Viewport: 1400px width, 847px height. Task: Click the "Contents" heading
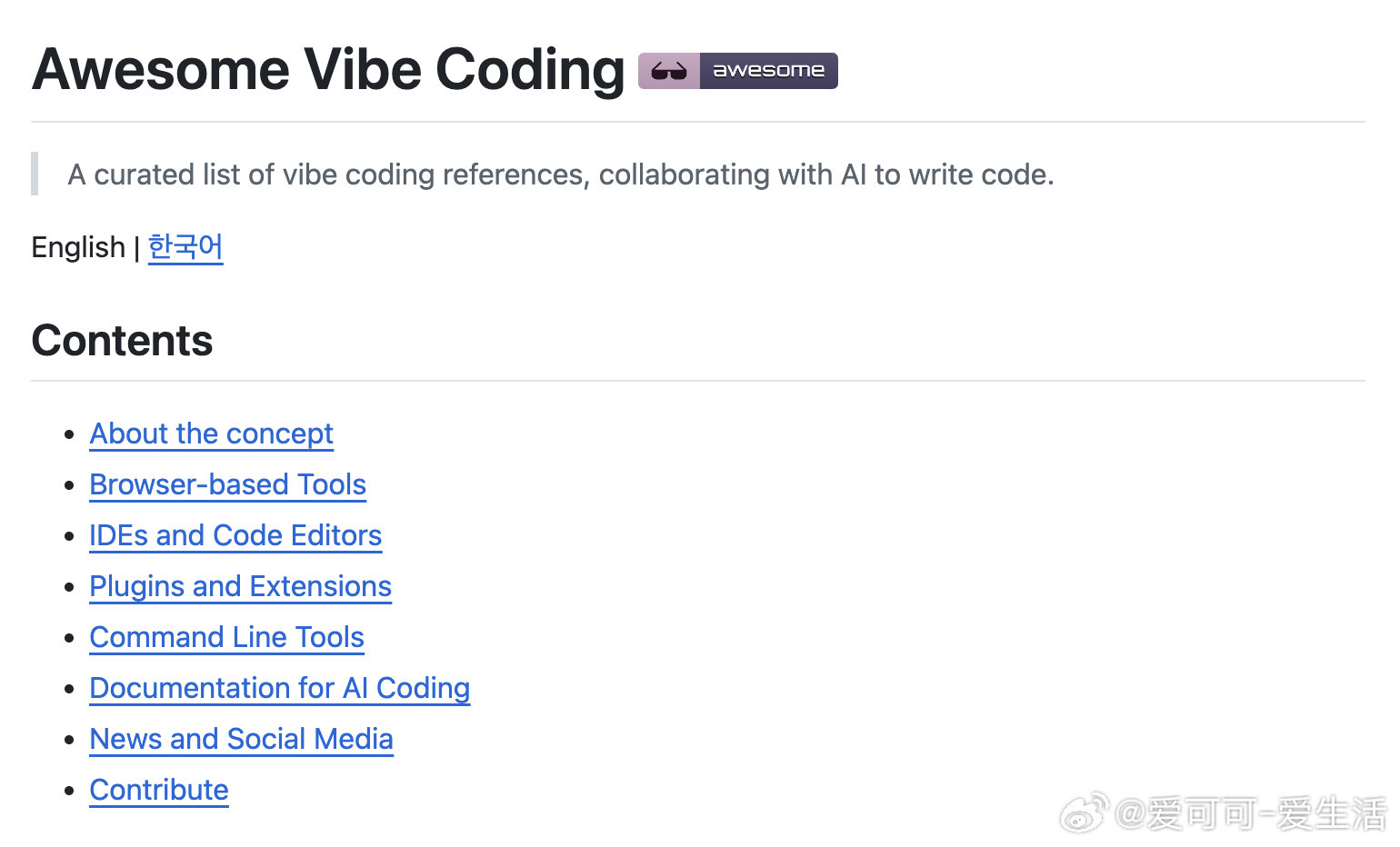122,342
